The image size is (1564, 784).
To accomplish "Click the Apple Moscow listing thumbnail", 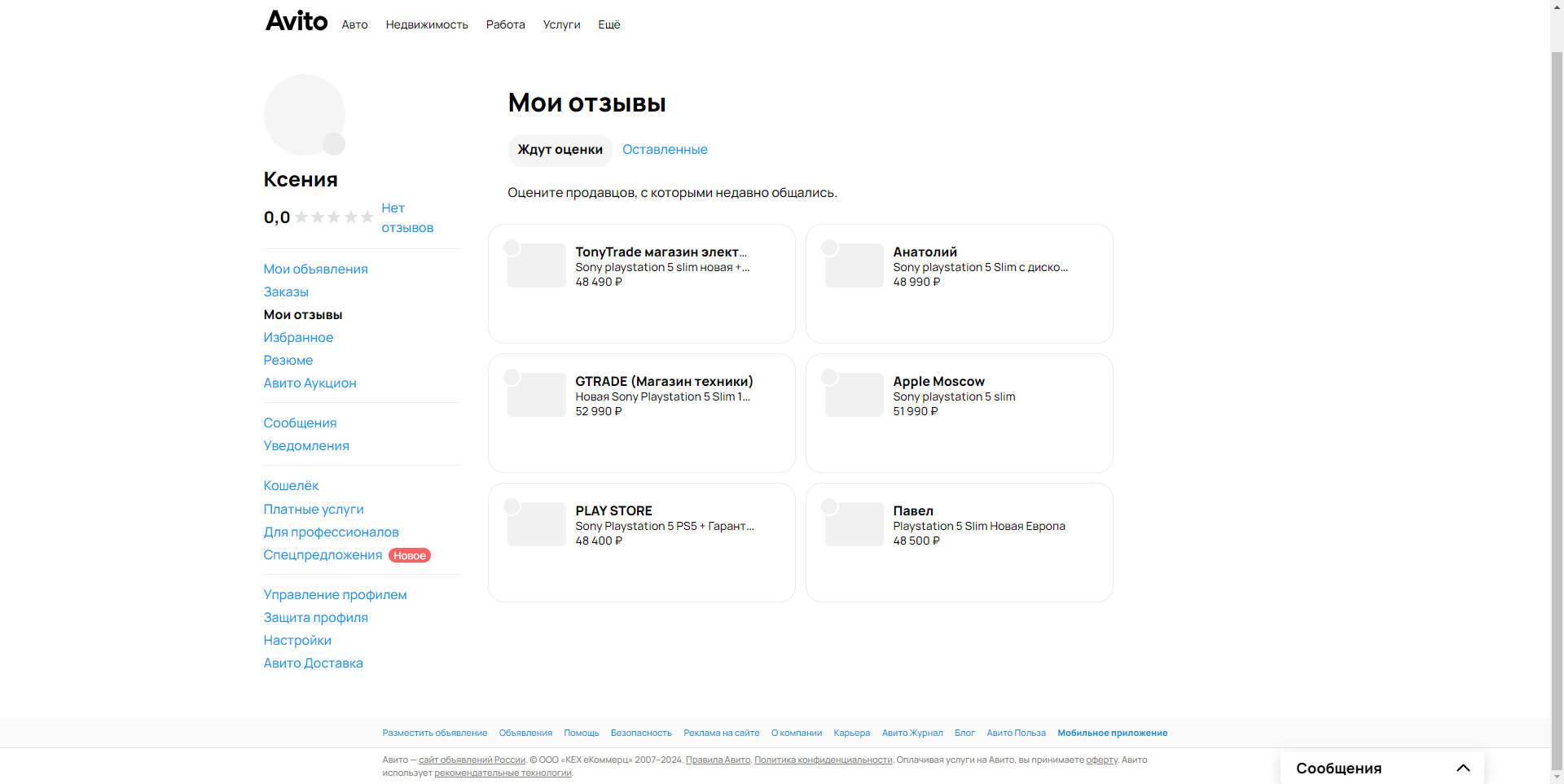I will coord(854,395).
